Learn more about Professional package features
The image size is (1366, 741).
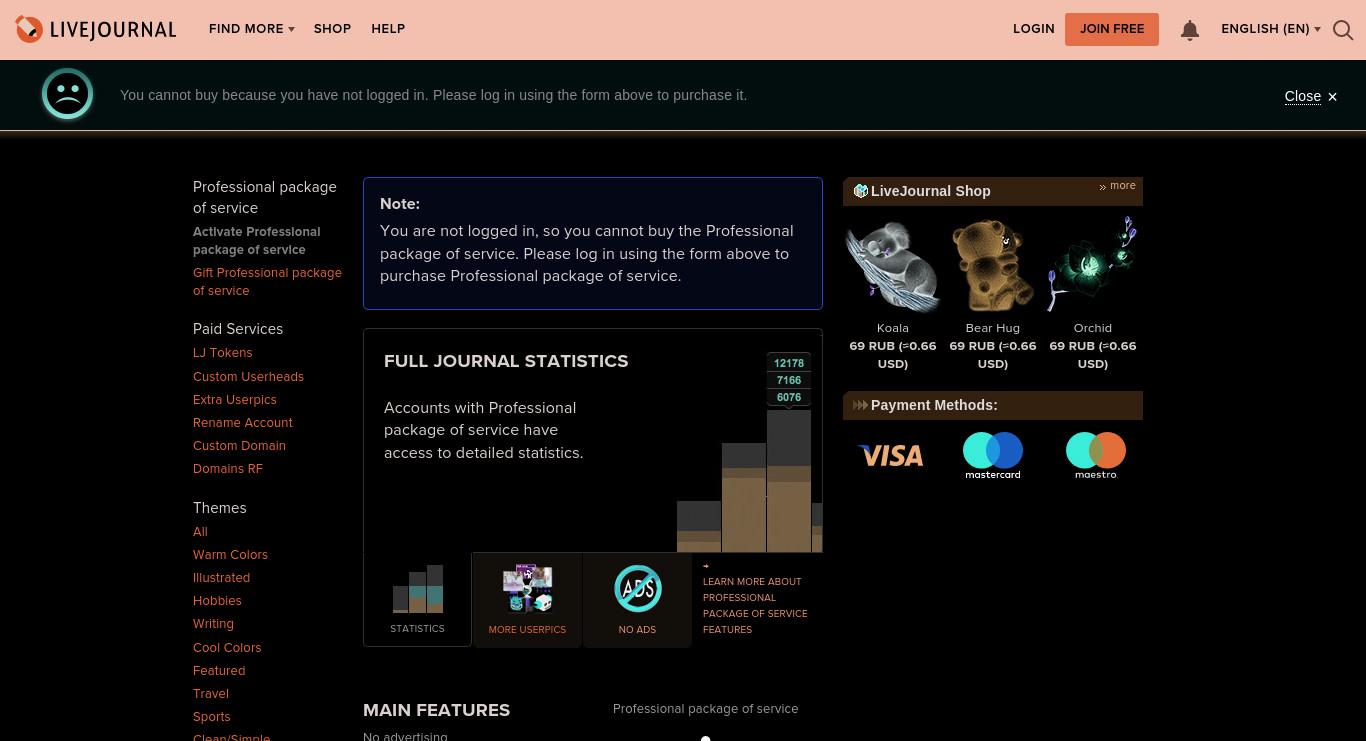click(755, 605)
